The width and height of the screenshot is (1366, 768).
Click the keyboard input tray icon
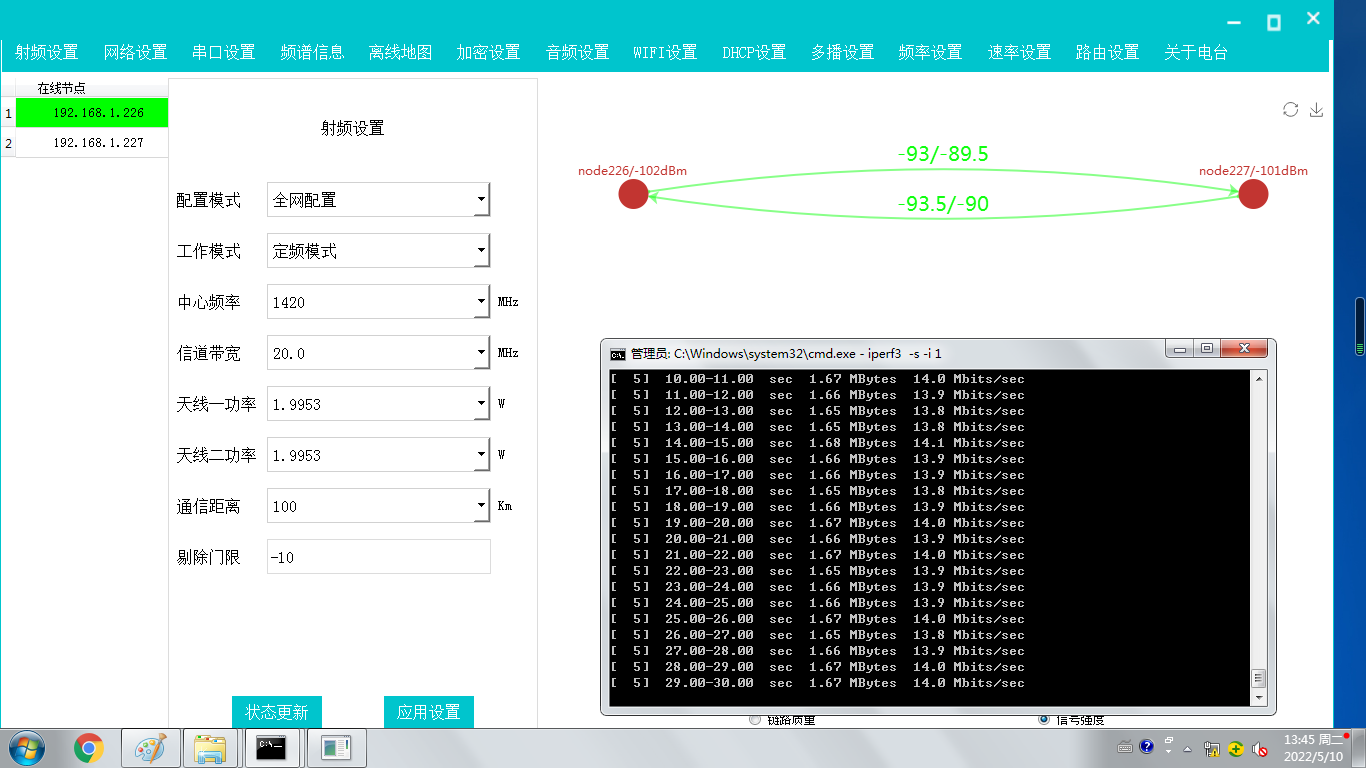pos(1125,747)
